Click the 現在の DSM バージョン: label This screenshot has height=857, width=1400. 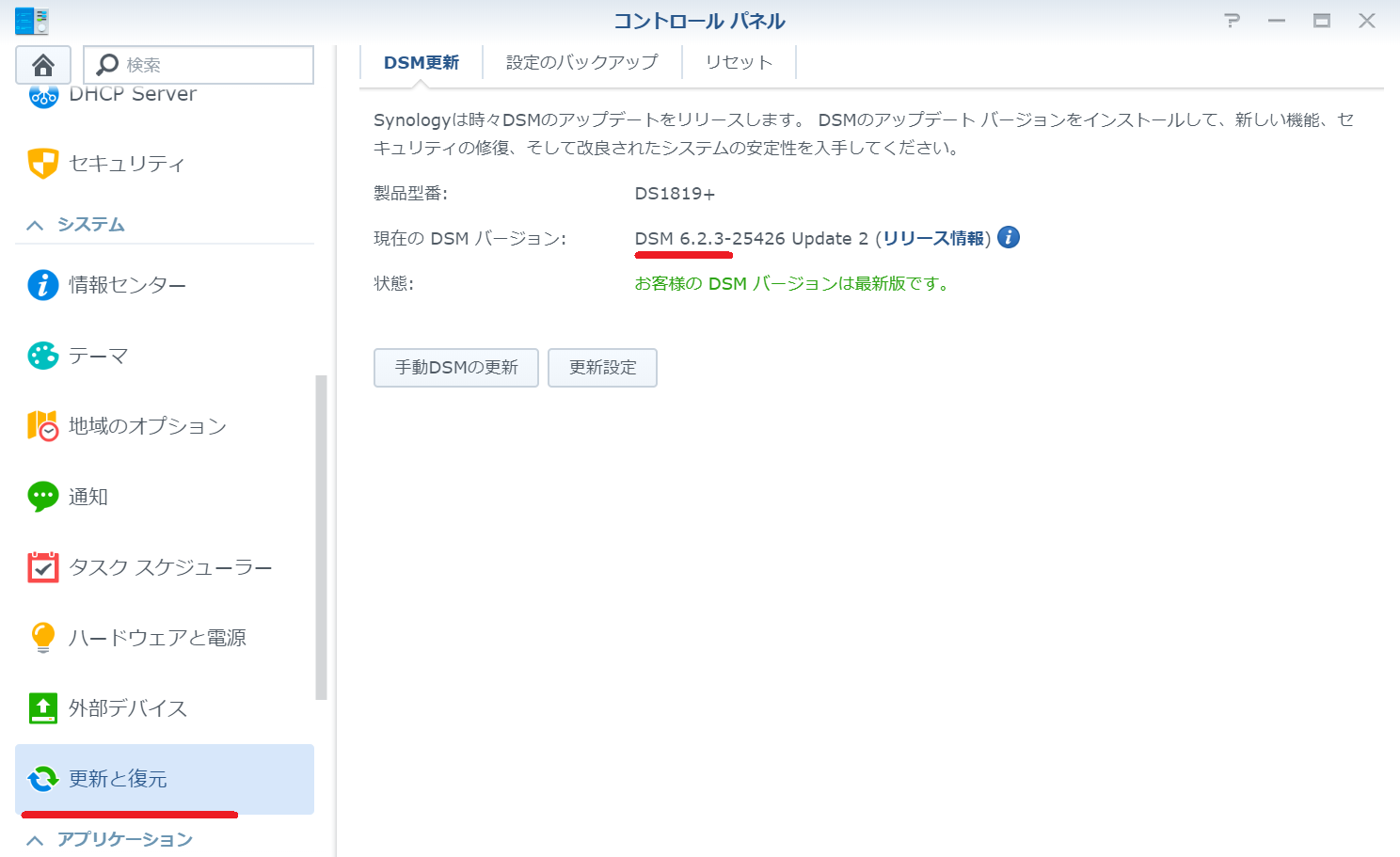point(470,239)
